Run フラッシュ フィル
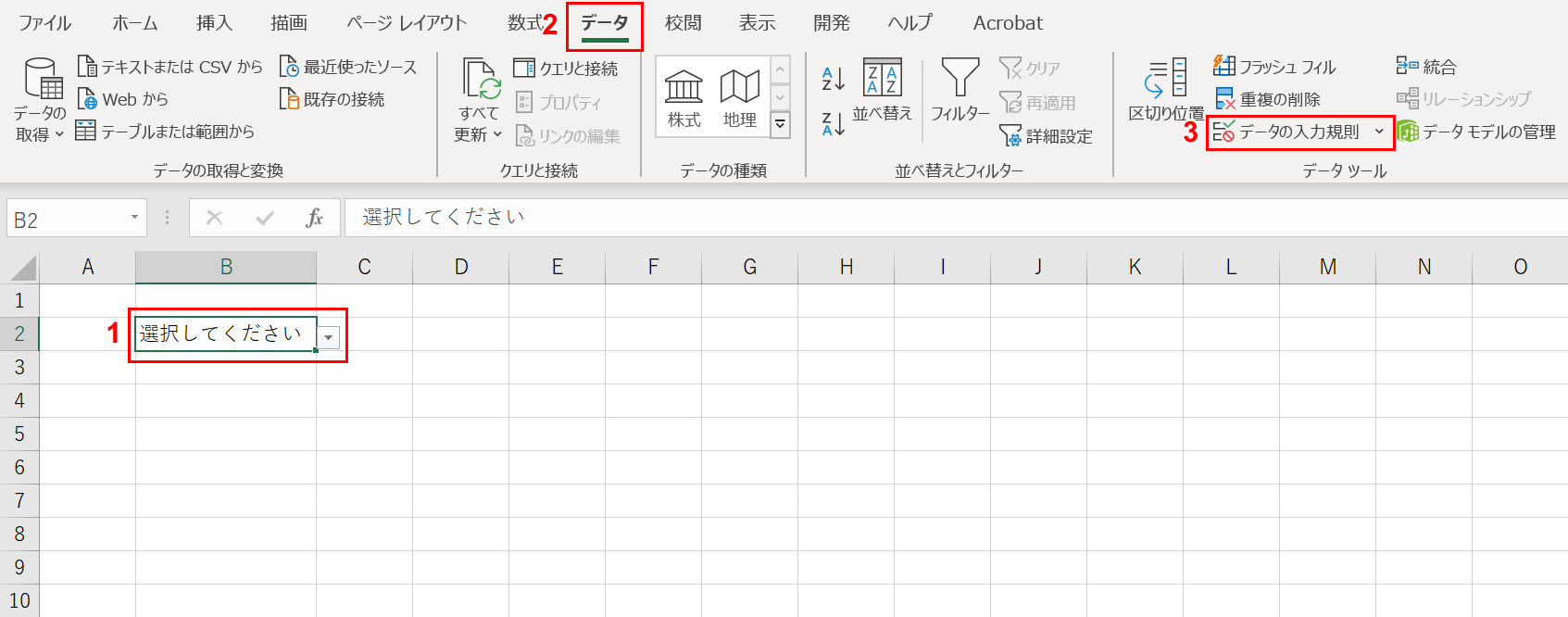 pyautogui.click(x=1274, y=67)
